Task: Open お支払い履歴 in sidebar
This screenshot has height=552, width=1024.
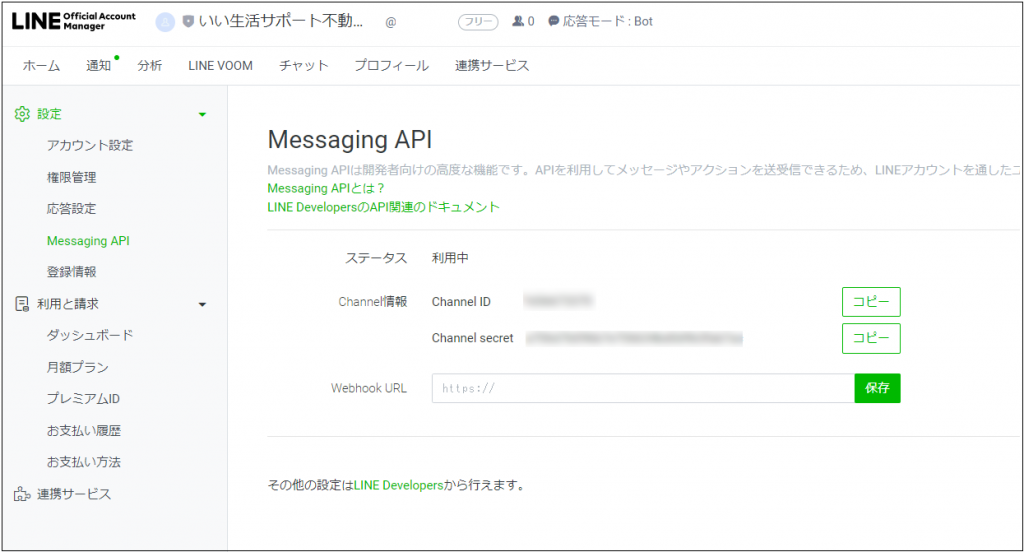Action: point(84,430)
